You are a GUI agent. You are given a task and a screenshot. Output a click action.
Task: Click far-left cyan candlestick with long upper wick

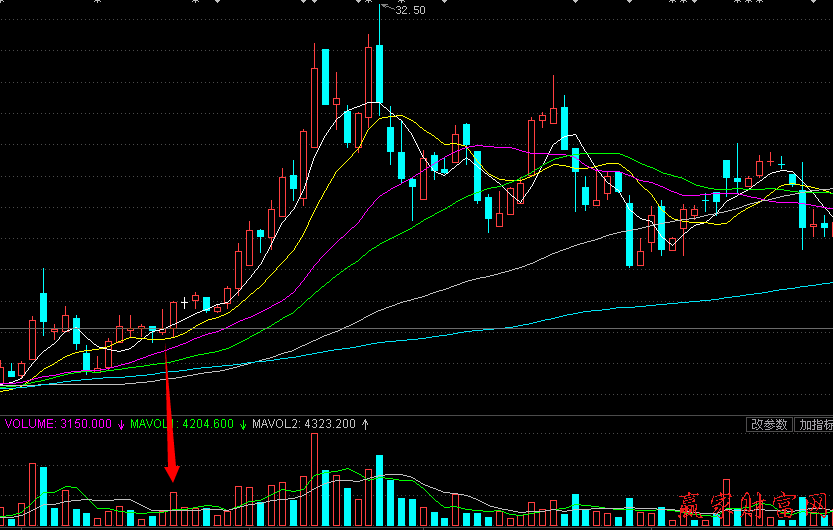(43, 306)
